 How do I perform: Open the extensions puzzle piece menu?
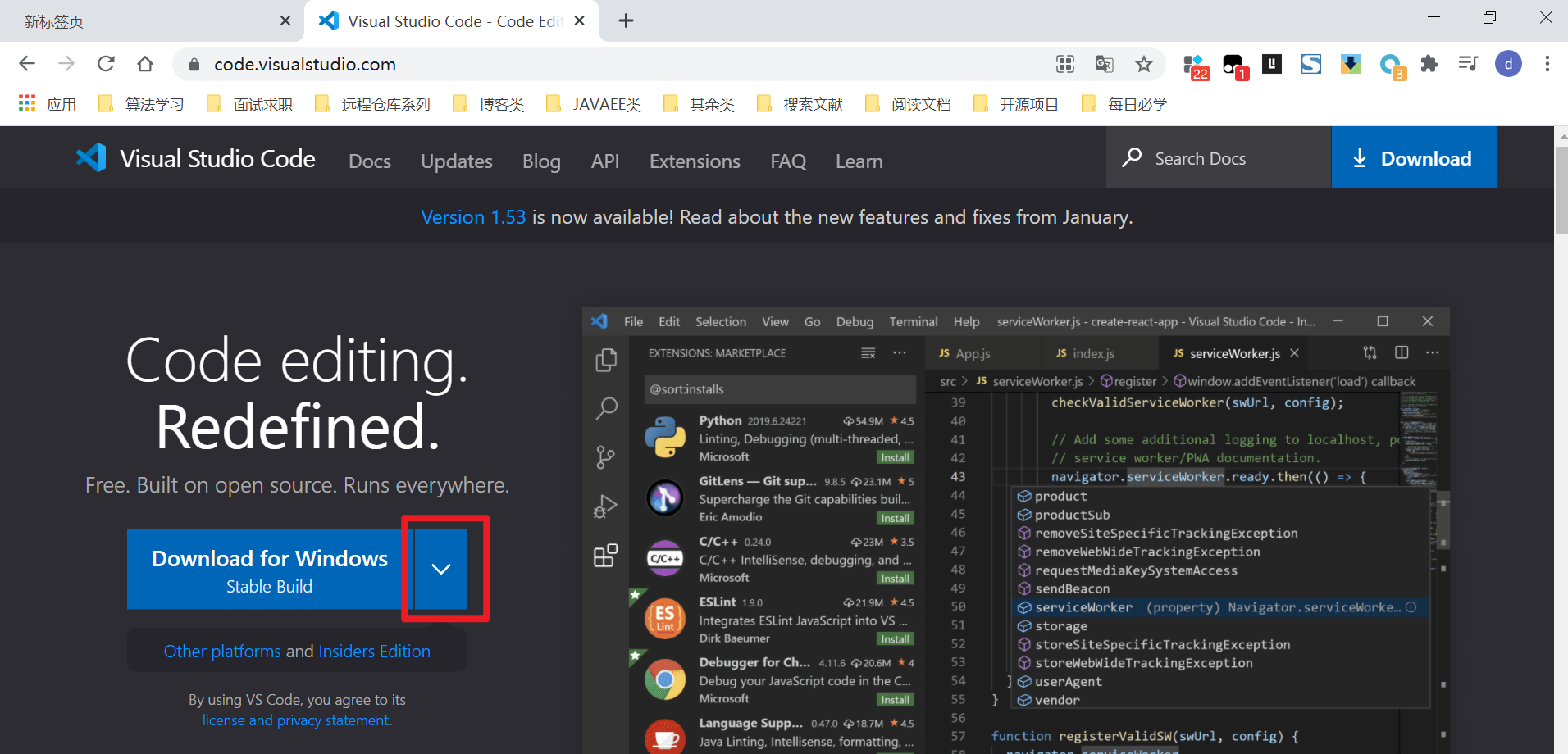(x=1429, y=64)
